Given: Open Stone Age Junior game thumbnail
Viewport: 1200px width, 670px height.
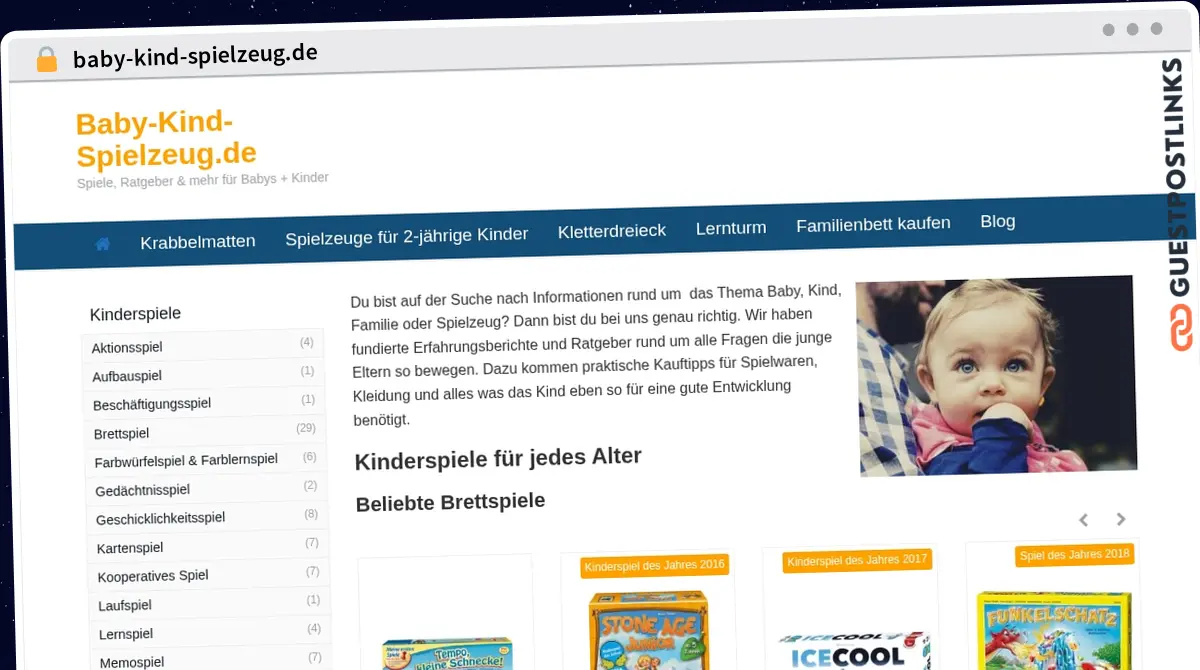Looking at the screenshot, I should point(649,630).
